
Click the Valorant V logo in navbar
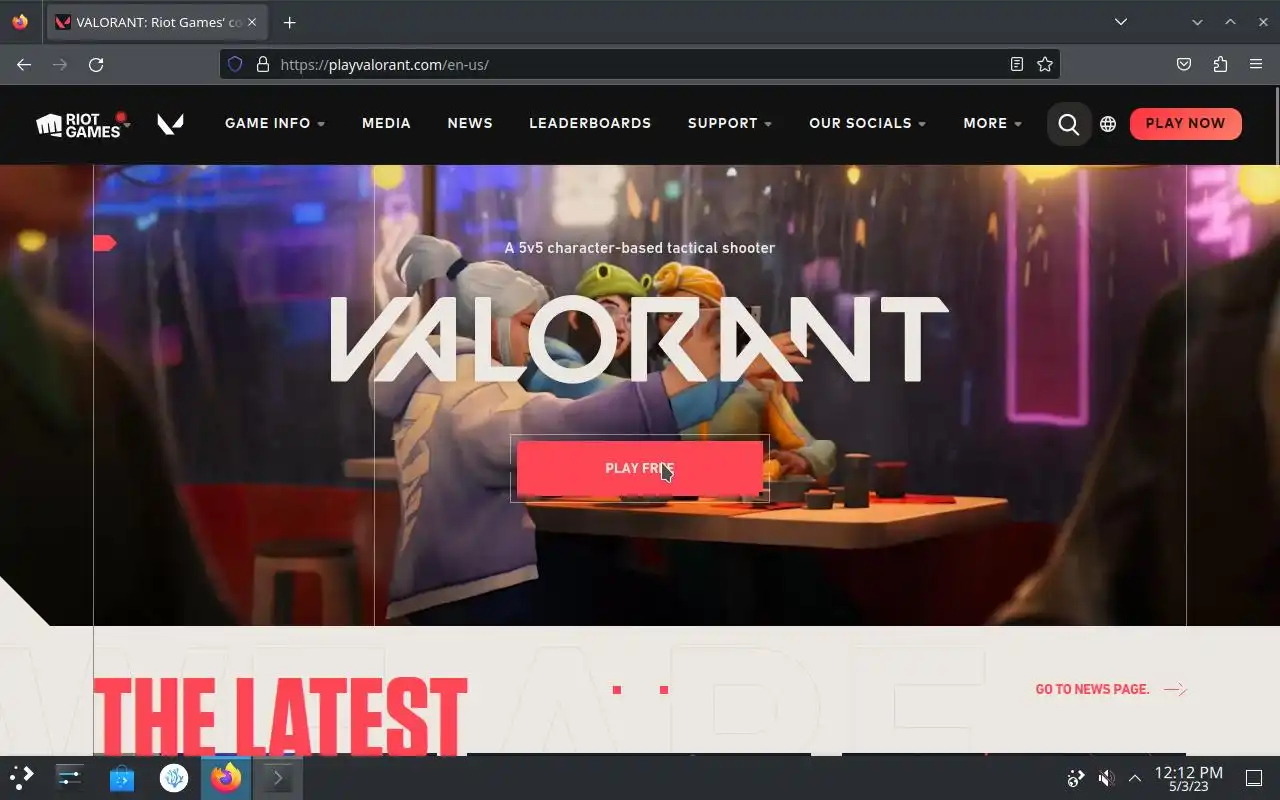[x=171, y=124]
